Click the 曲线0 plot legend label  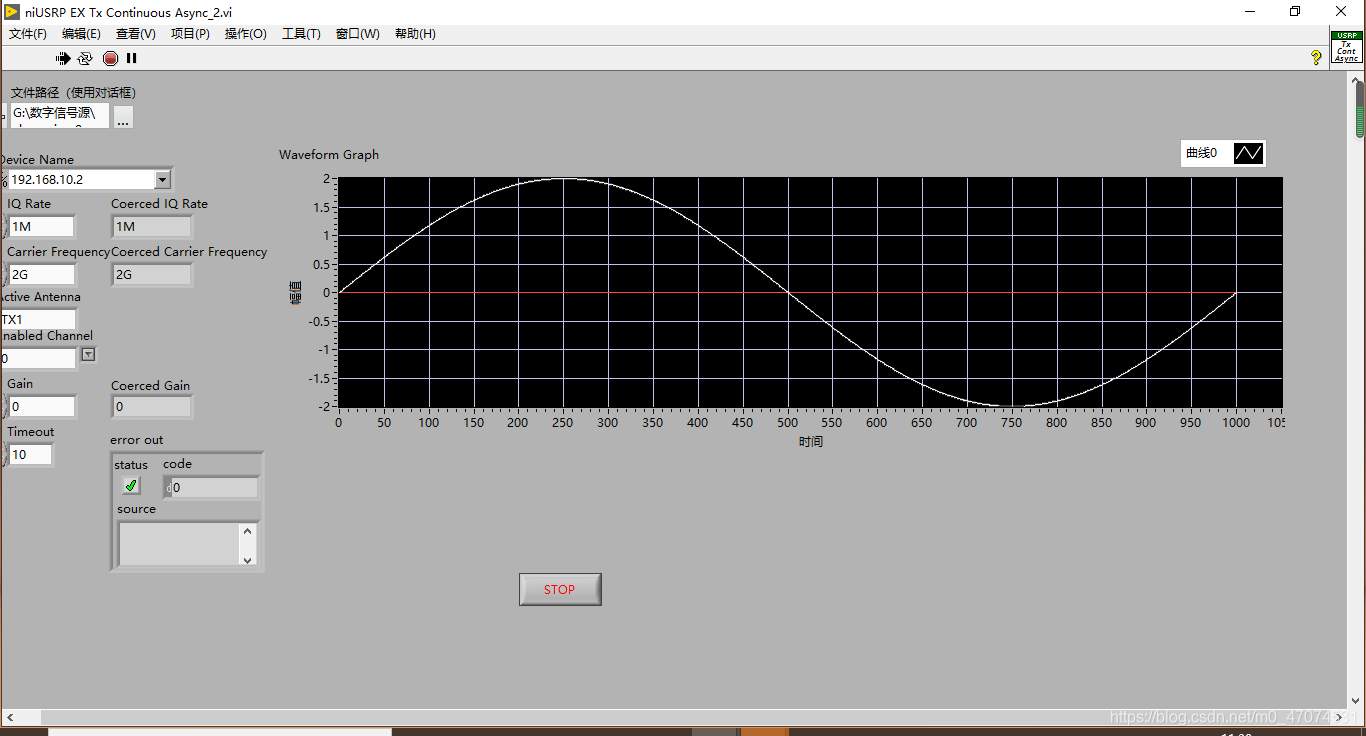[1201, 153]
